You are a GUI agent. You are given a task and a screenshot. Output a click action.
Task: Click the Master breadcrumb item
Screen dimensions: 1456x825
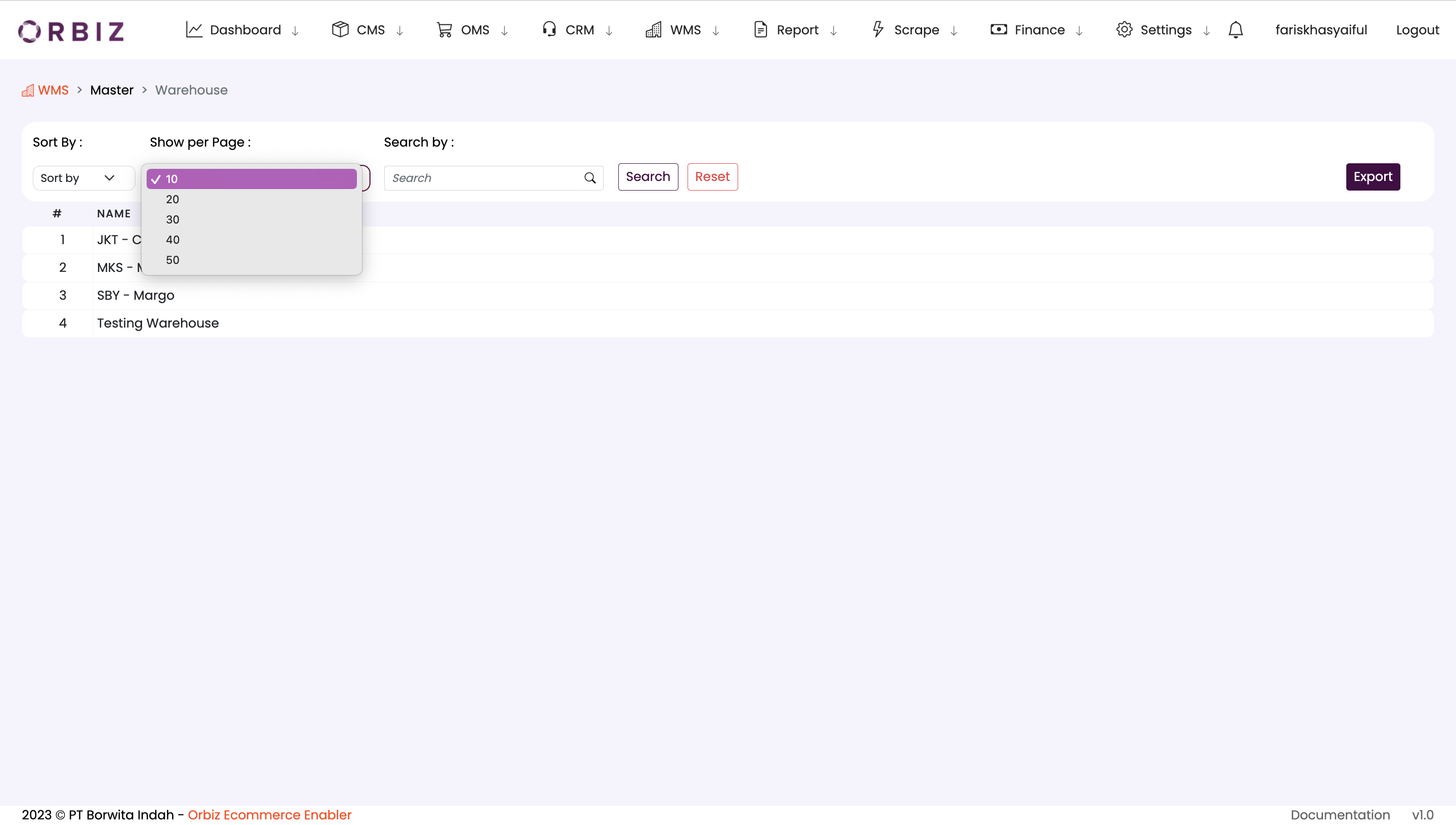point(112,90)
